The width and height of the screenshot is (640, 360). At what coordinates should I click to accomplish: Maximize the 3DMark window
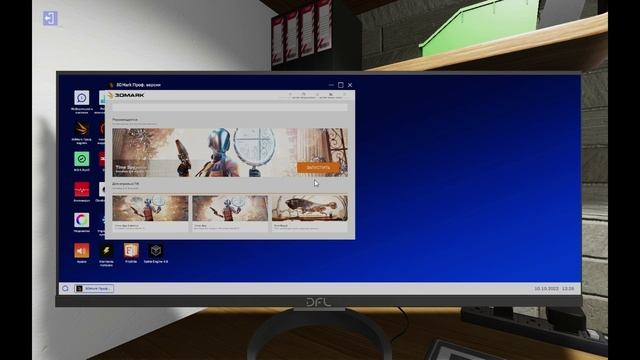click(341, 85)
